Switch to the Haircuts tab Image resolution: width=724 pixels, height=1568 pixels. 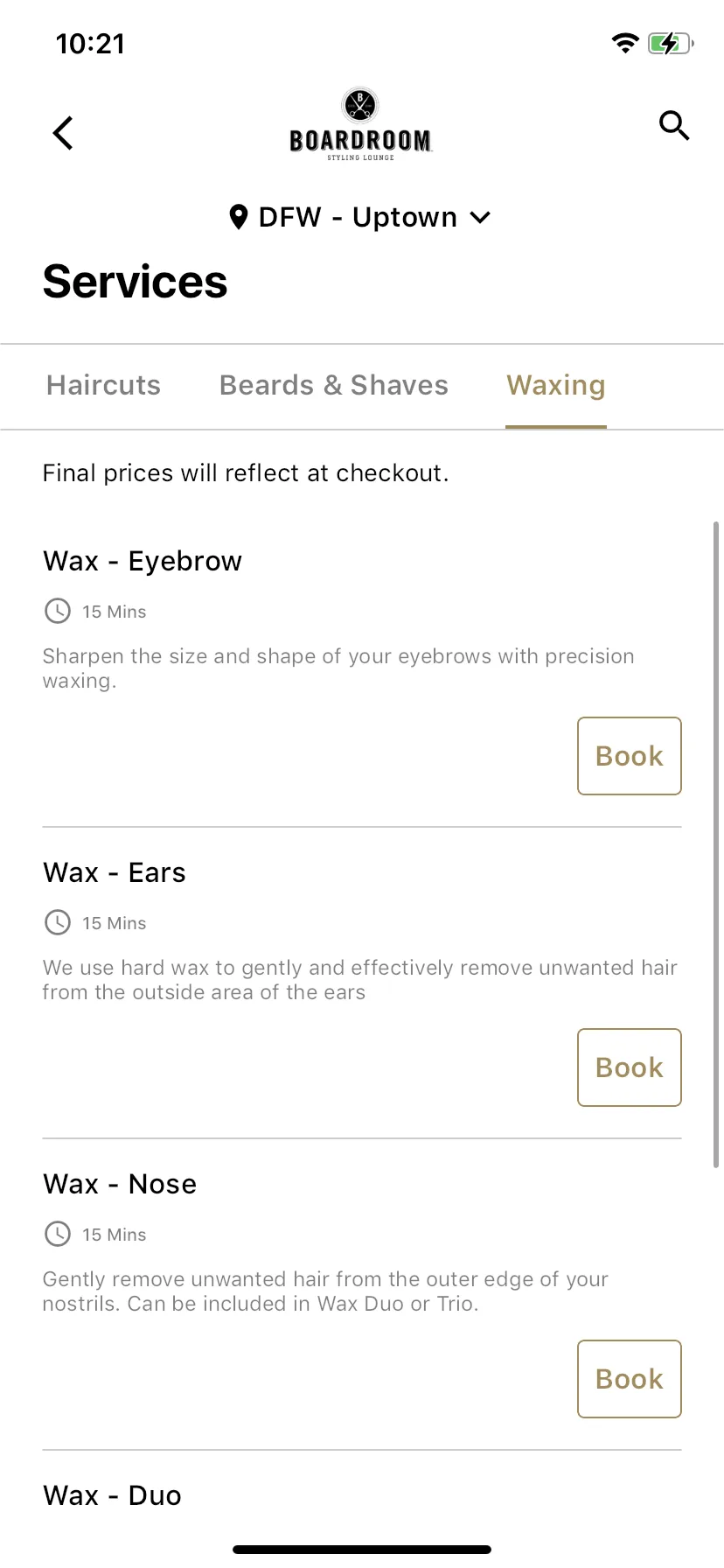(x=104, y=385)
